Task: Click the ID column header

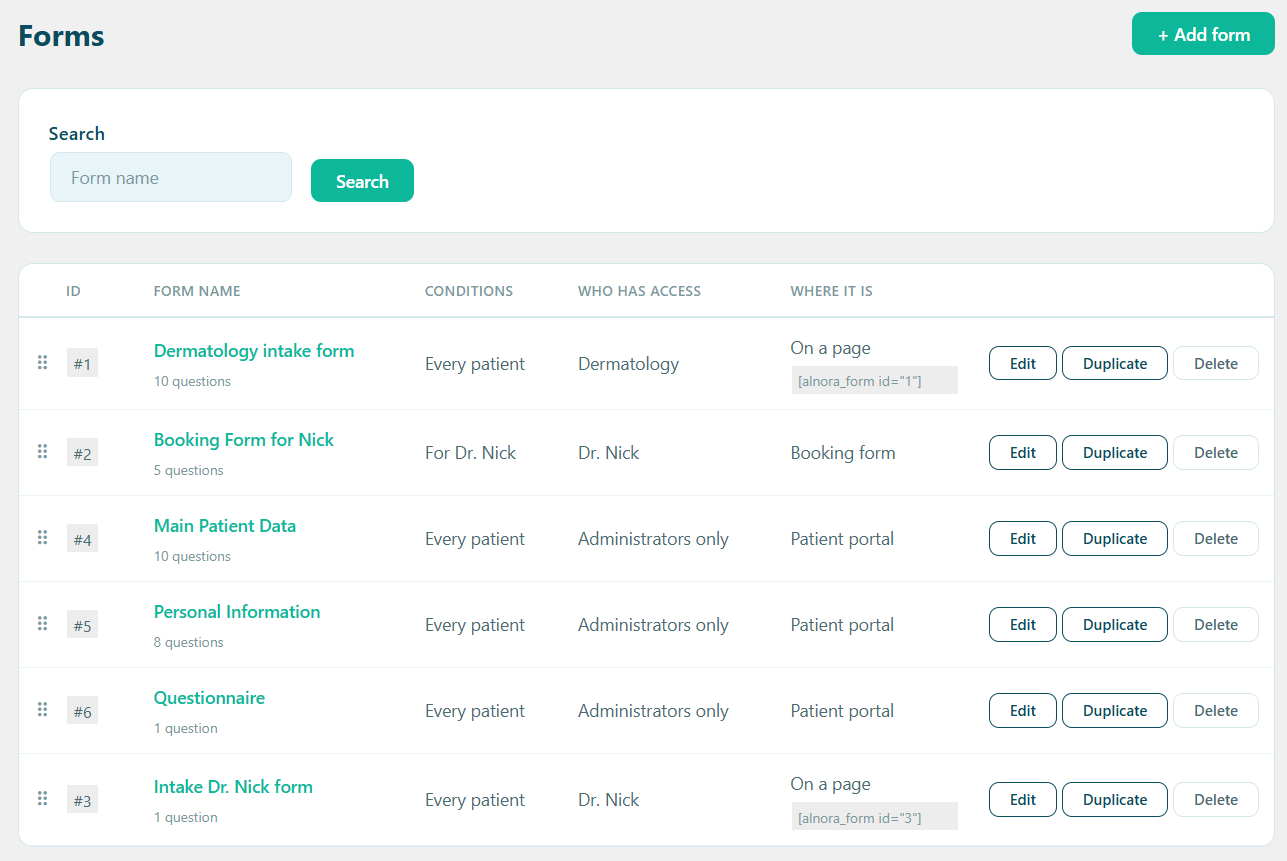Action: pos(73,291)
